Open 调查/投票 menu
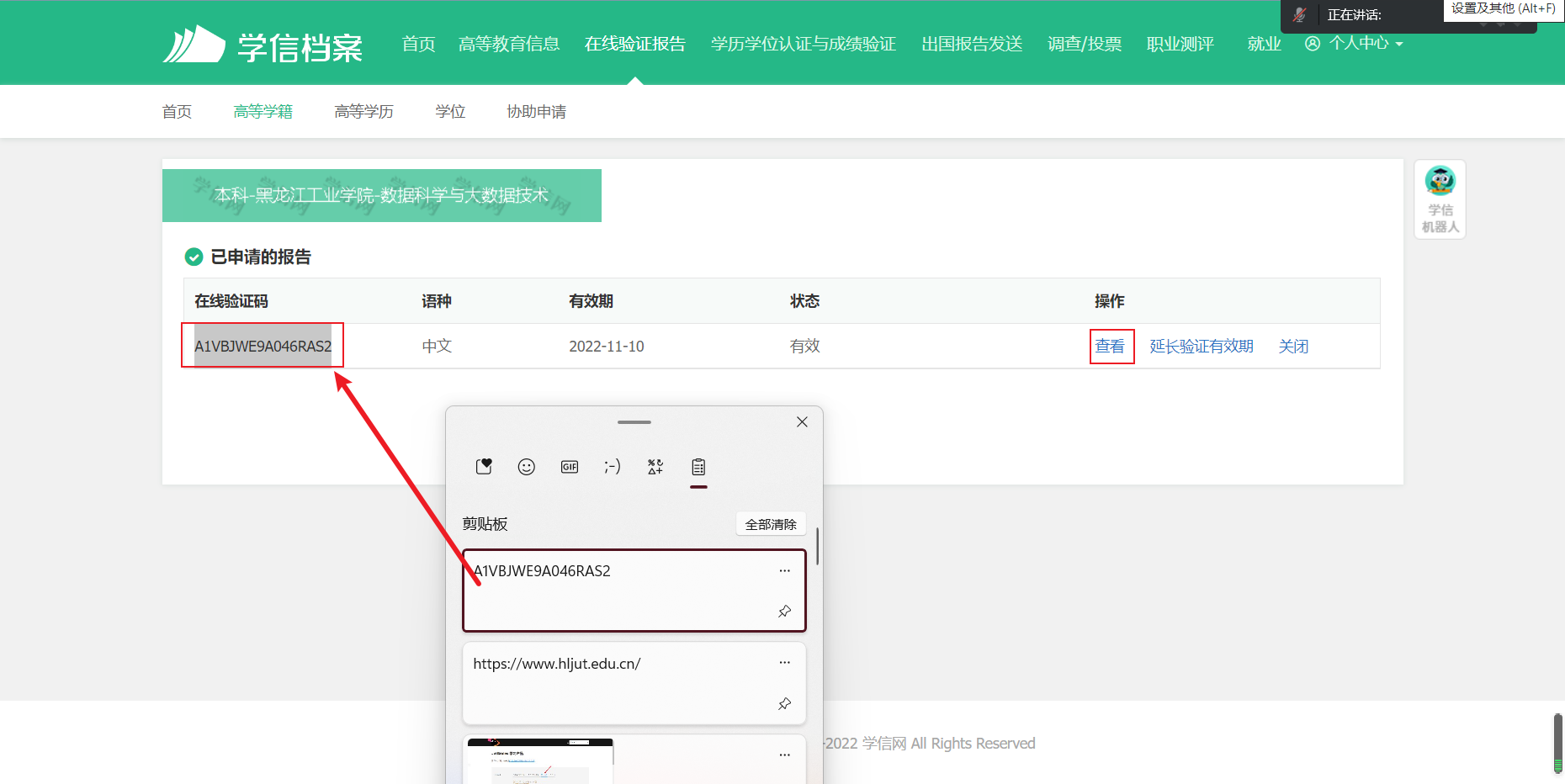The image size is (1565, 784). (1085, 44)
